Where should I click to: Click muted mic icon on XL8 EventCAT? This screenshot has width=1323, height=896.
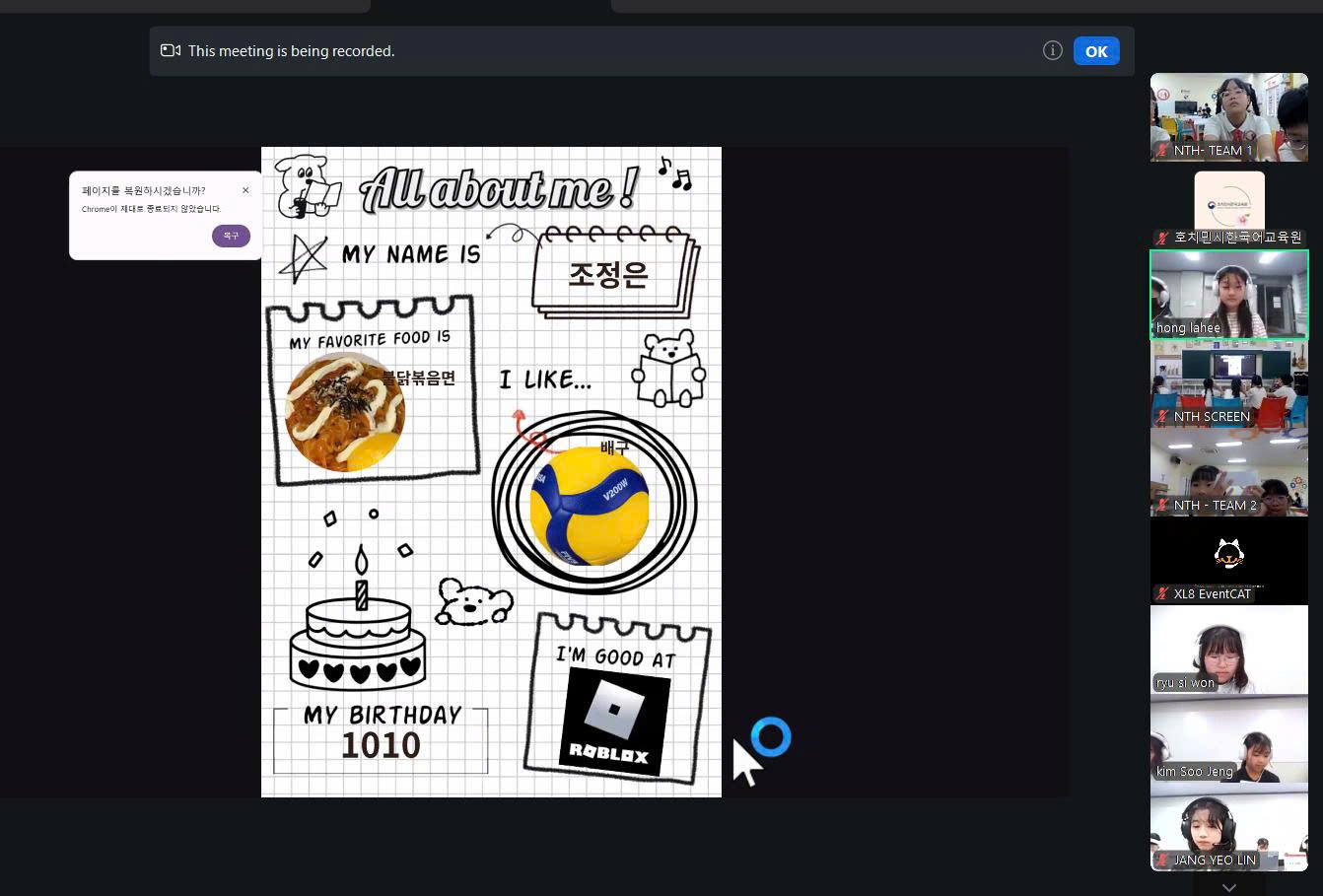tap(1163, 594)
